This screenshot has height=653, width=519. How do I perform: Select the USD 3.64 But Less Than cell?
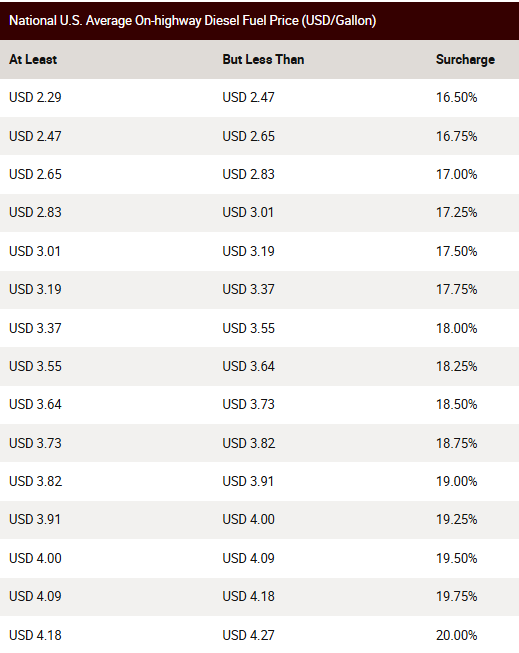point(249,366)
